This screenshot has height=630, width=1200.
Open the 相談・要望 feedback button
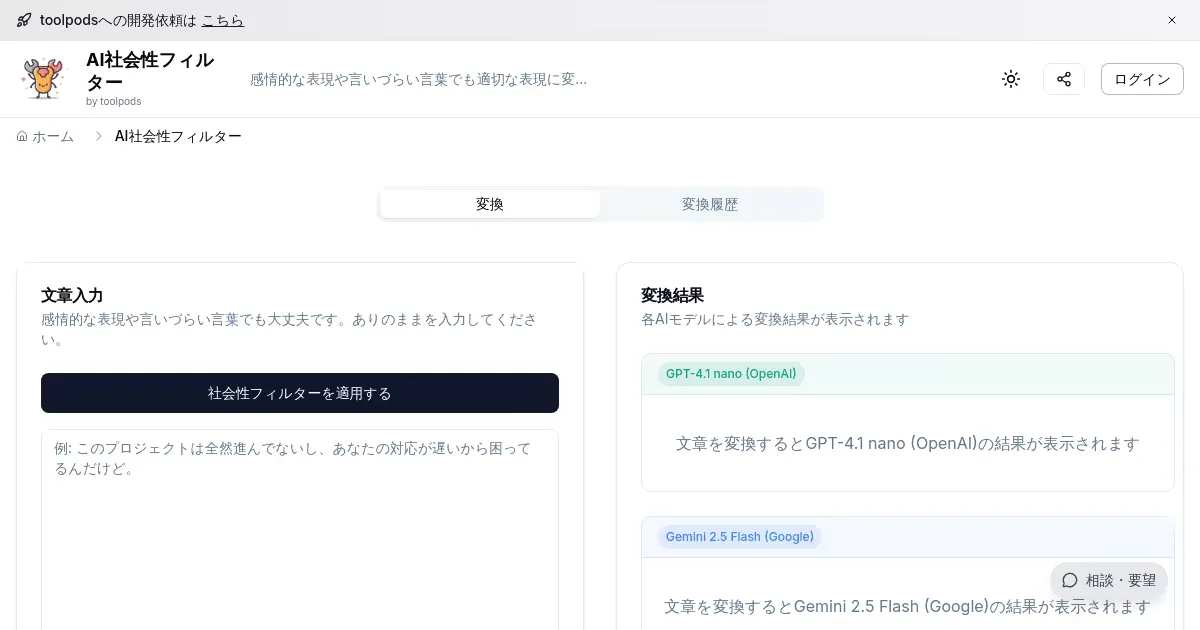[1109, 580]
